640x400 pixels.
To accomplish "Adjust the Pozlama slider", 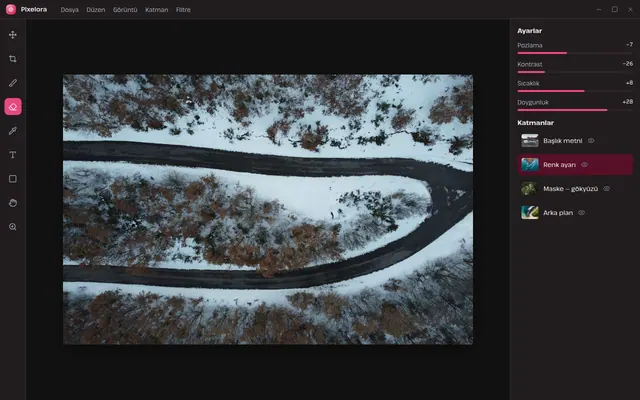I will coord(575,53).
